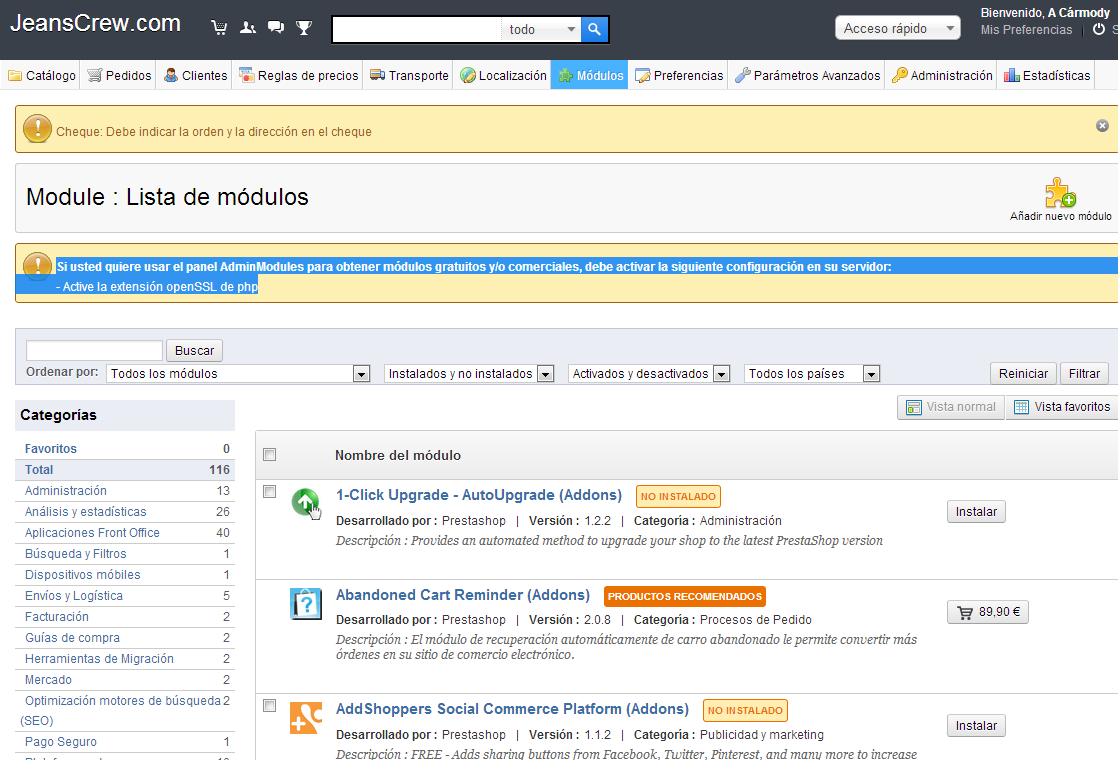Image resolution: width=1118 pixels, height=760 pixels.
Task: Click the module search input field
Action: [x=94, y=350]
